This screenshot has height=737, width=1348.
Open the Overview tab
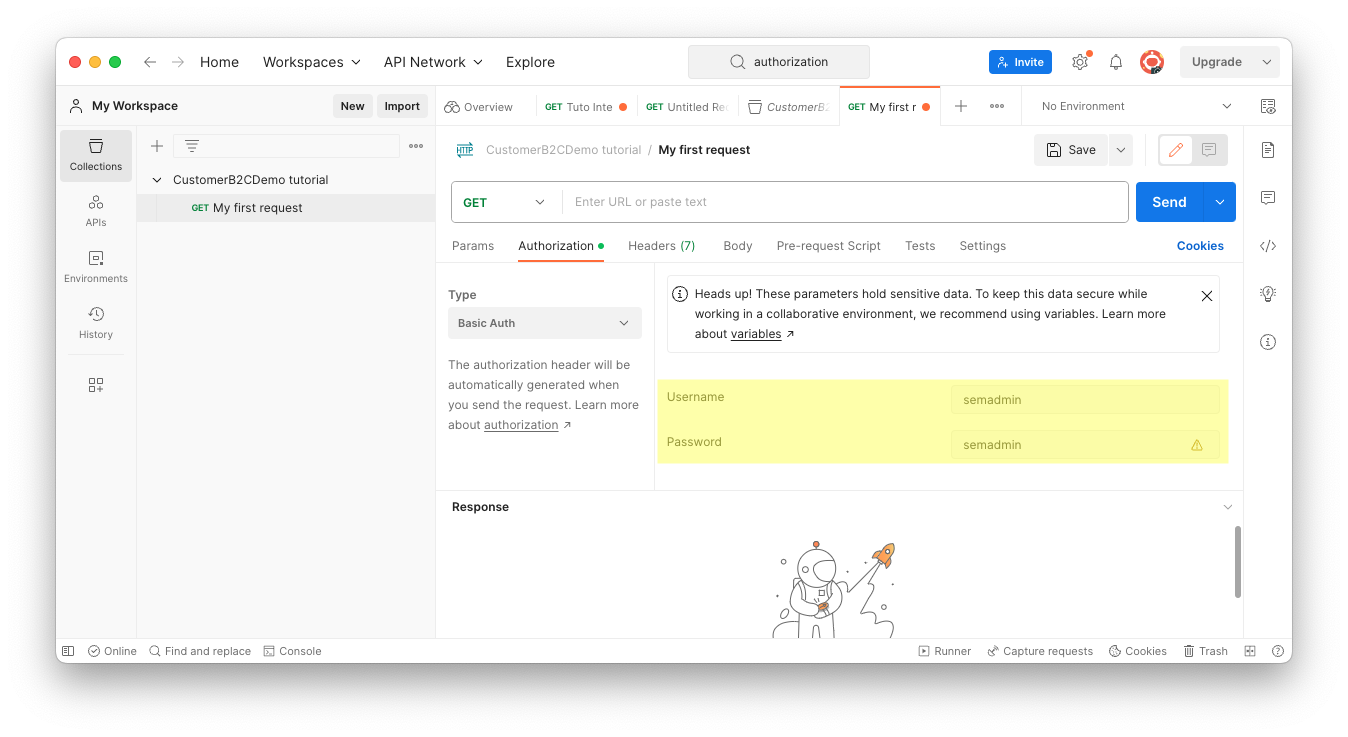click(479, 107)
